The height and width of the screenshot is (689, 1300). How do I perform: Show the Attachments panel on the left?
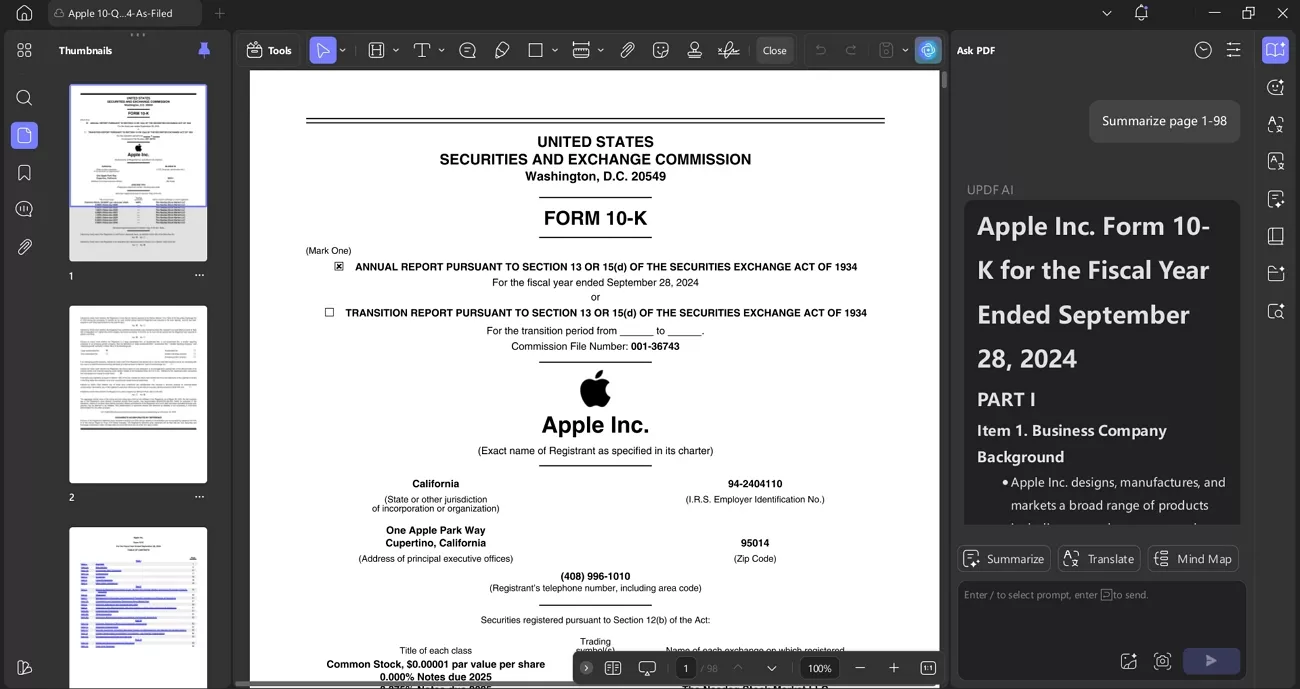coord(23,246)
